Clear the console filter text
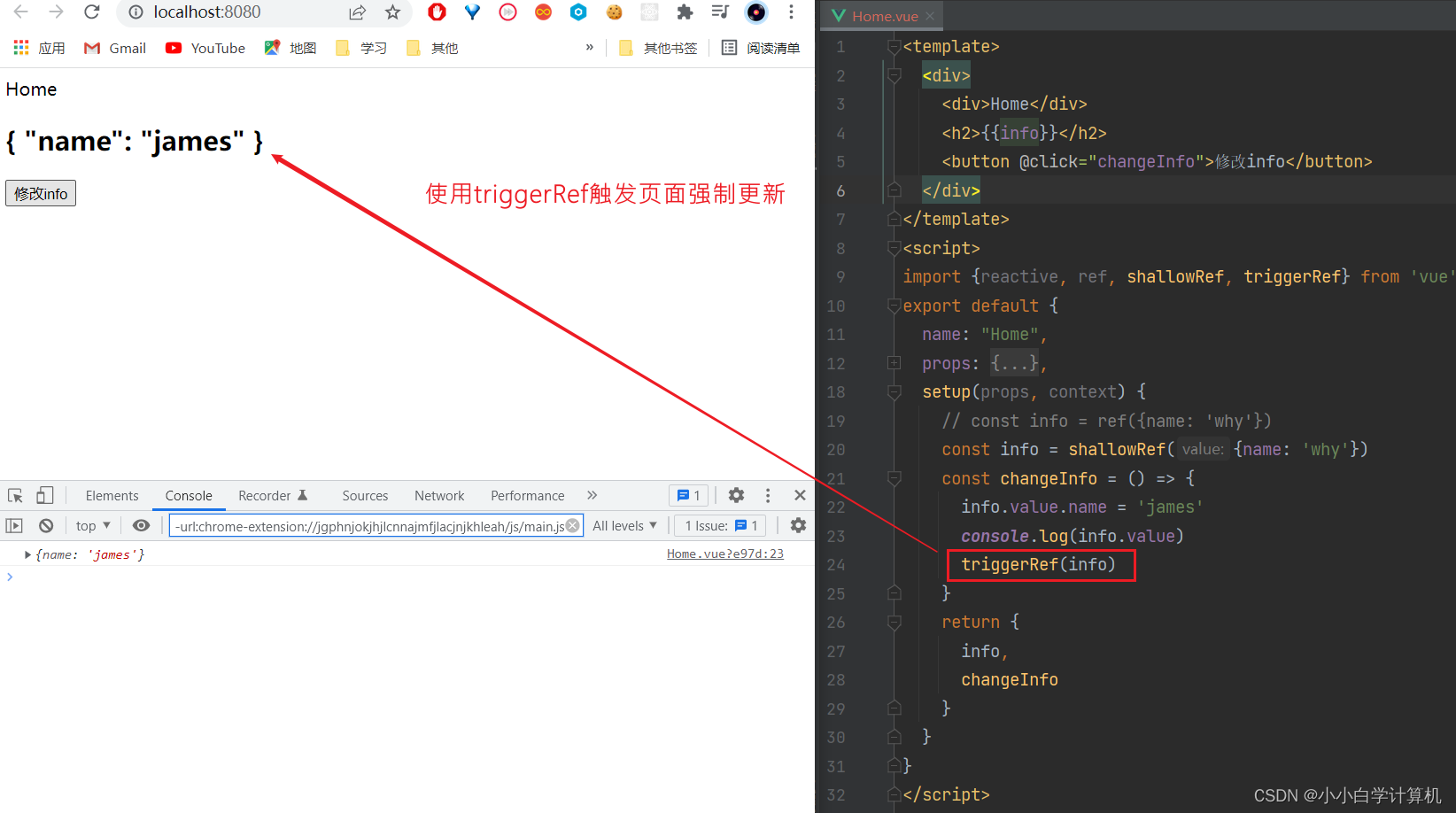The width and height of the screenshot is (1456, 813). coord(573,525)
